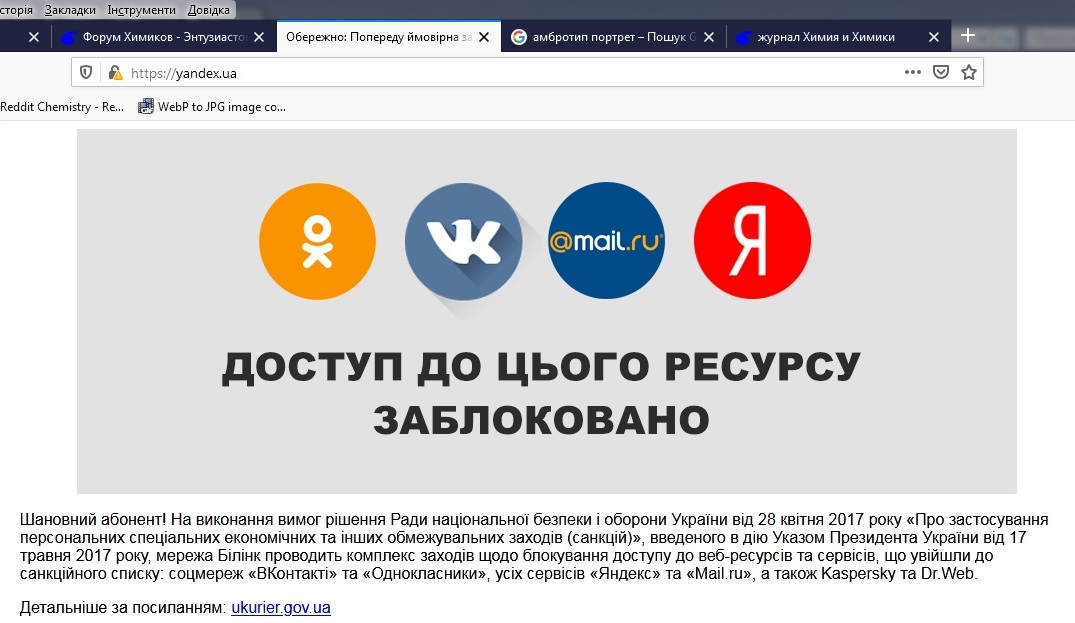Click the address bar showing yandex.ua

[x=500, y=72]
